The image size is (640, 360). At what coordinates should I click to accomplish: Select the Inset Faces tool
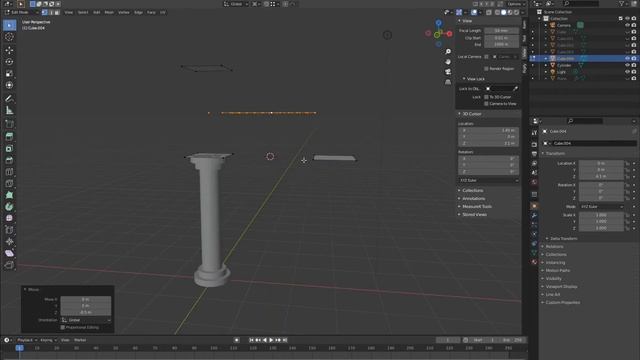tap(9, 148)
